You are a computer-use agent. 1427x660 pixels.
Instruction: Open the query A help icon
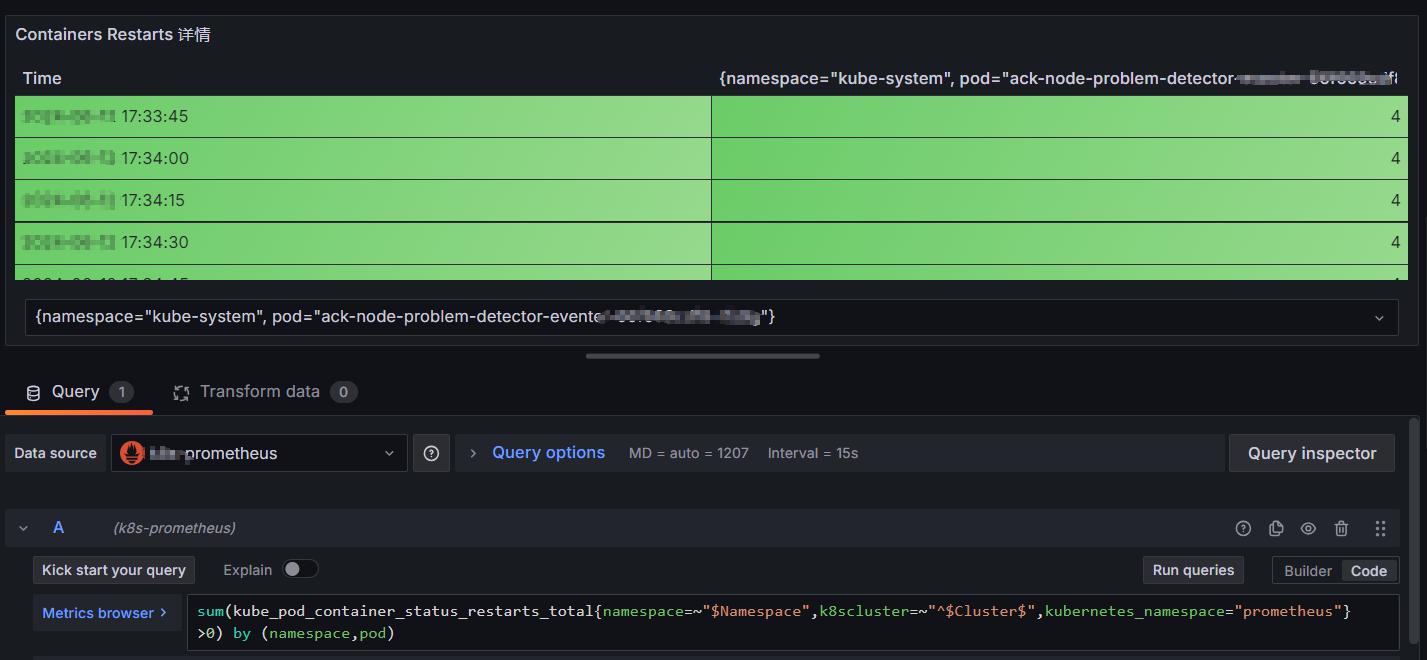[1243, 528]
